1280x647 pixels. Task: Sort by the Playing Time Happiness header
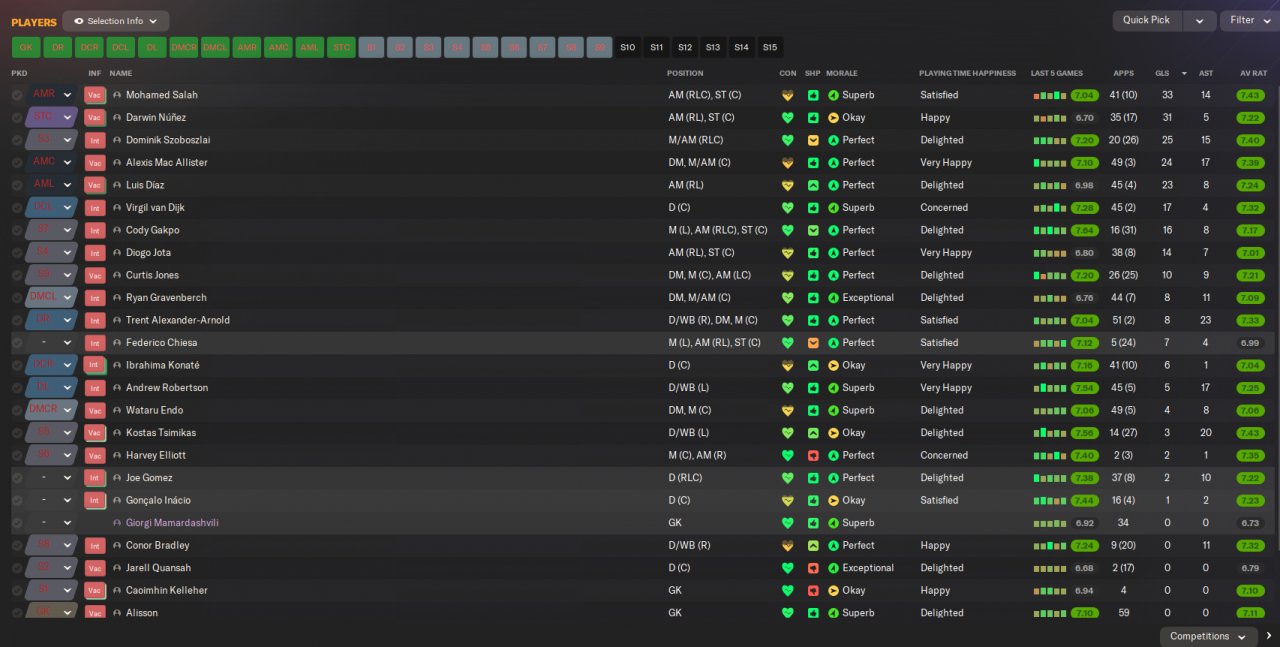point(967,73)
